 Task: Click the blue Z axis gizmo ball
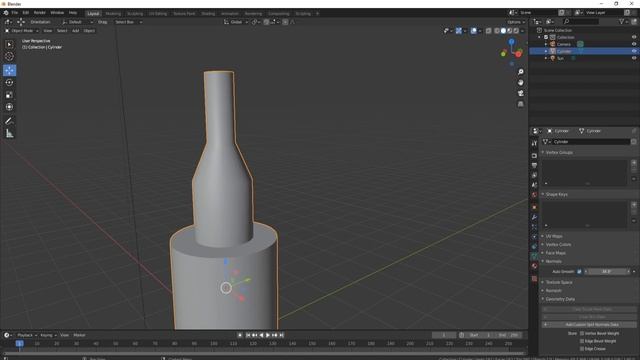[x=511, y=41]
